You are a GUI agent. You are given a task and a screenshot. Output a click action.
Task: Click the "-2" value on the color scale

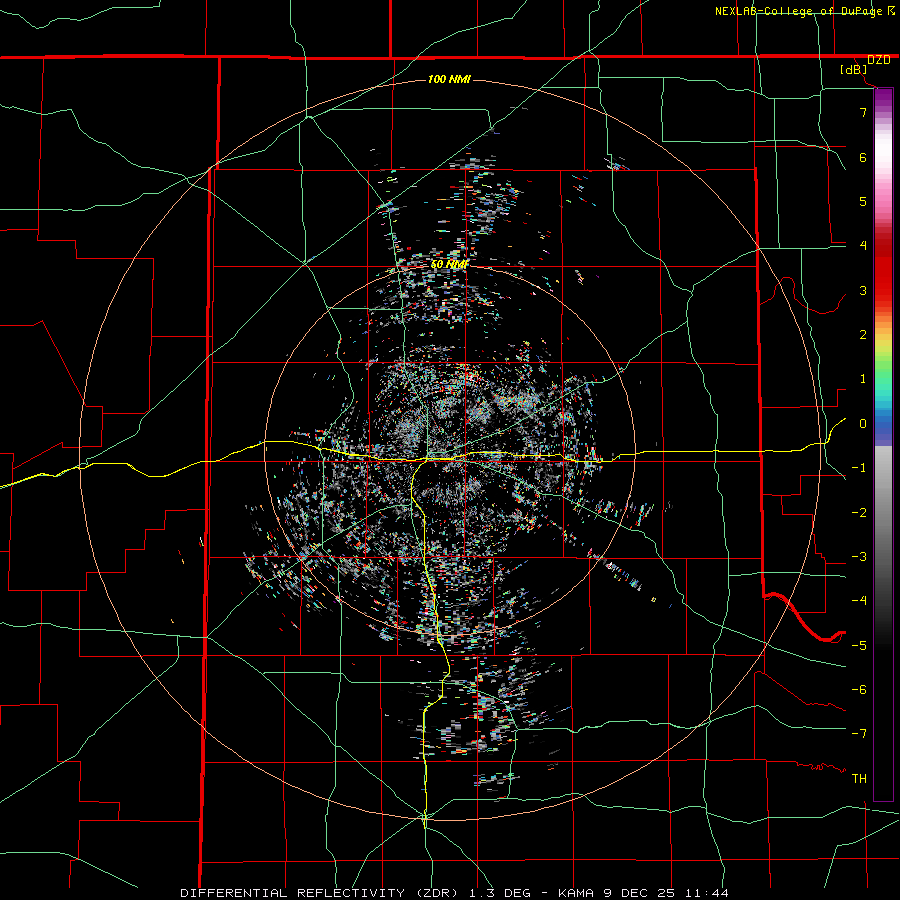pyautogui.click(x=859, y=513)
